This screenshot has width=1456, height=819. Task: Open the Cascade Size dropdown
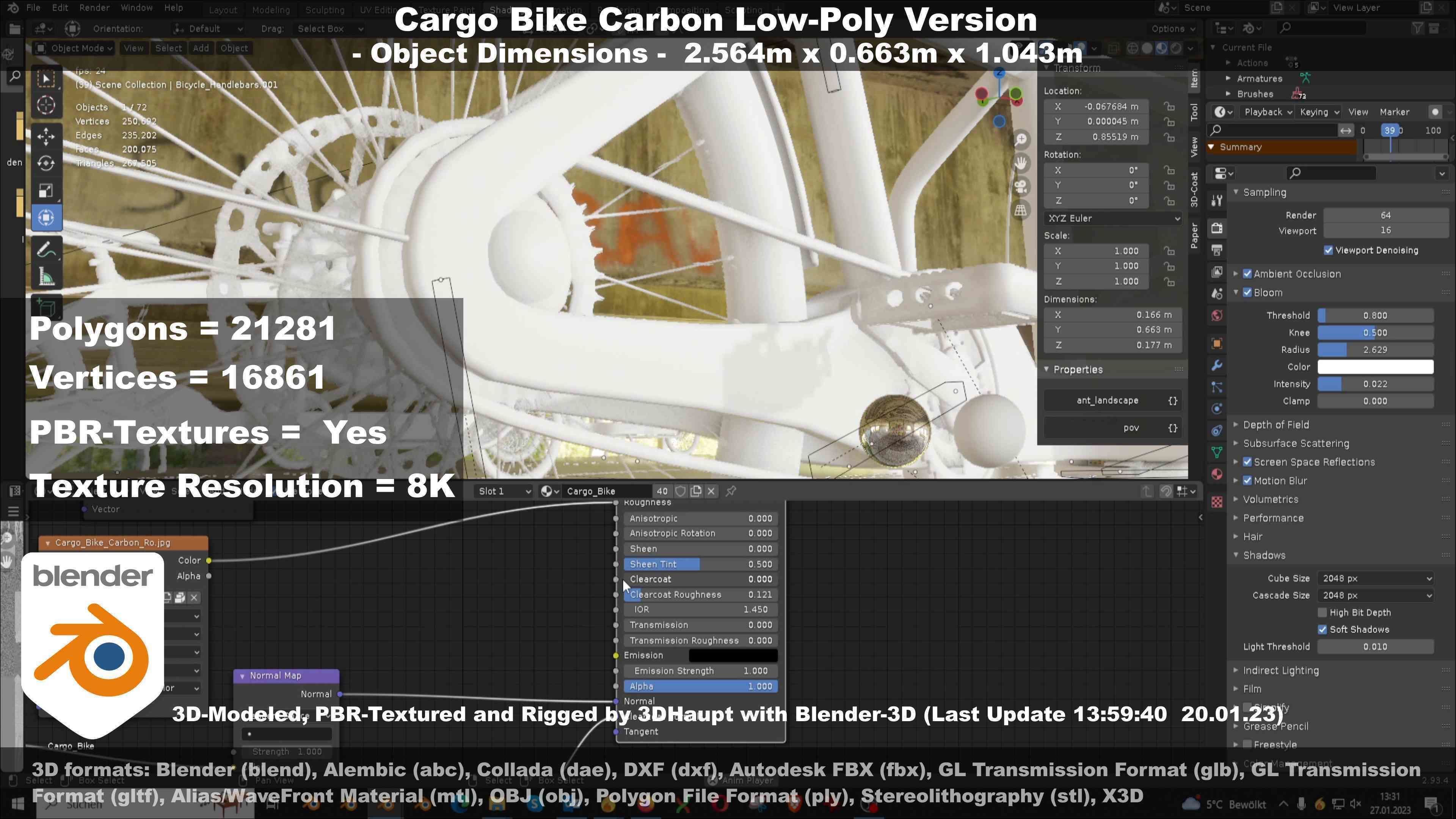(1376, 596)
